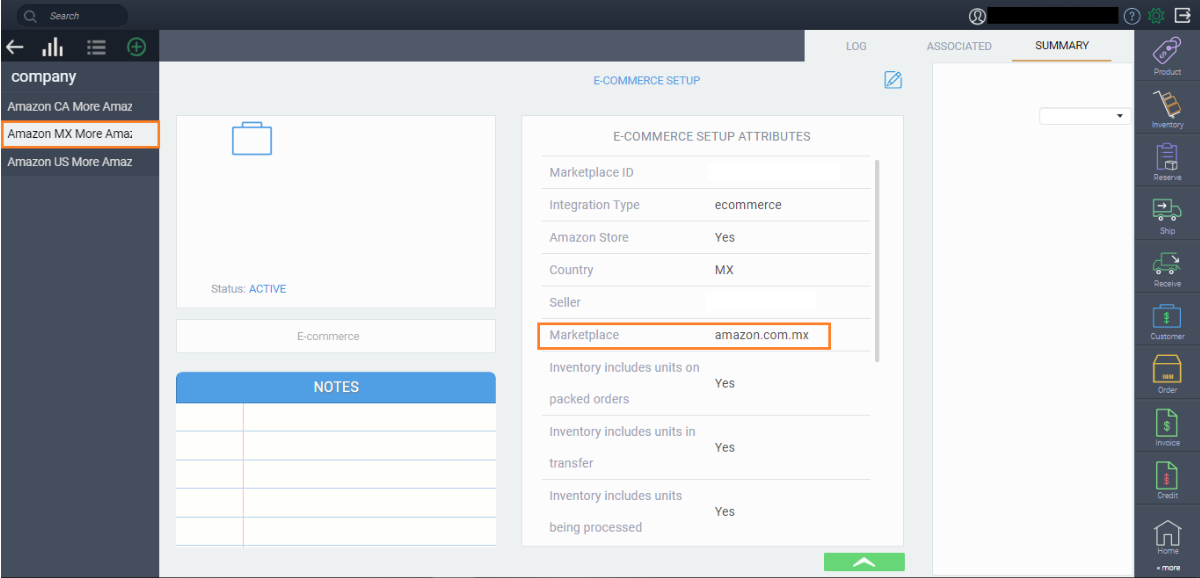Click the NOTES header

tap(336, 387)
